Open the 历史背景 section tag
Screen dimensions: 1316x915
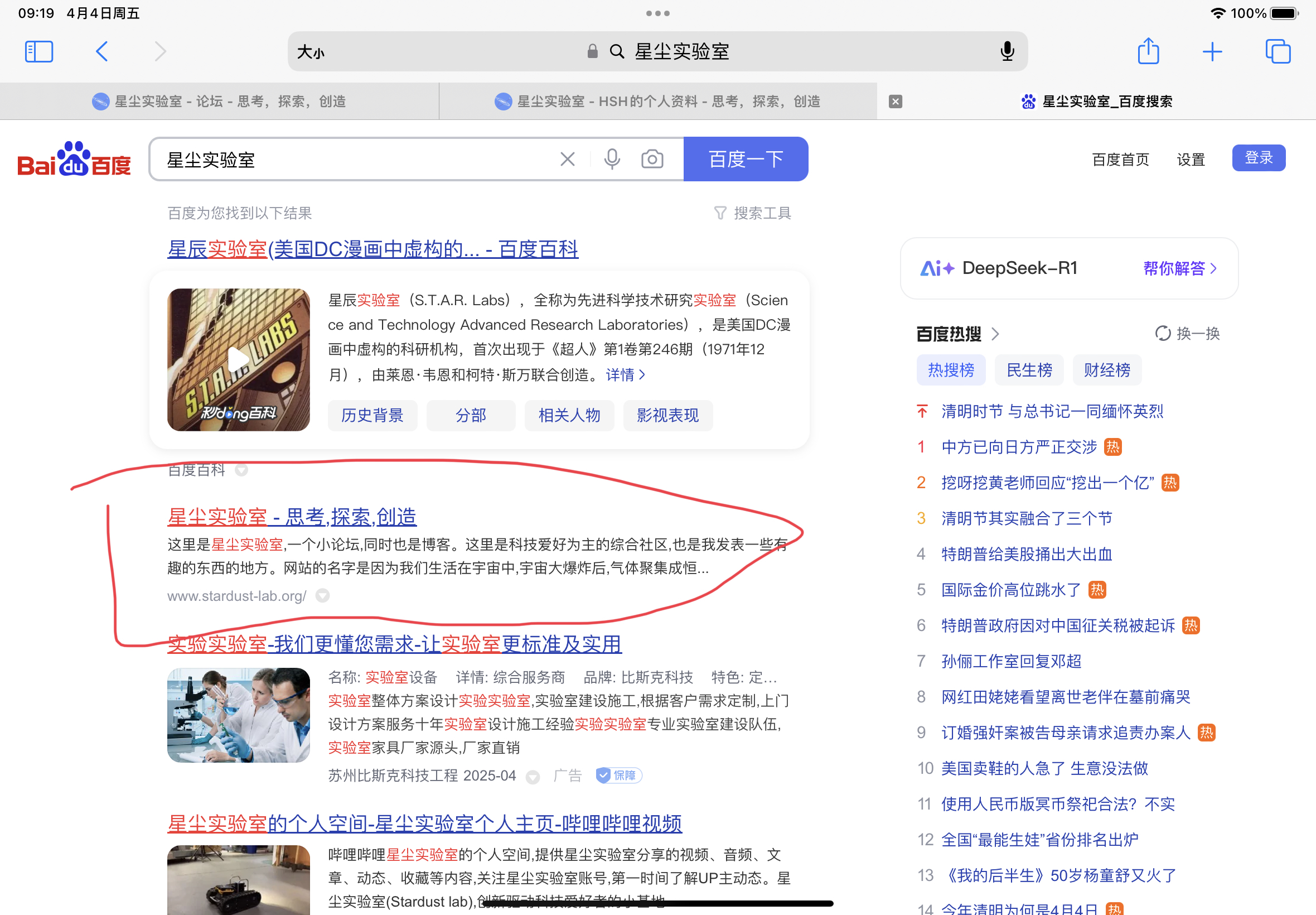tap(372, 415)
